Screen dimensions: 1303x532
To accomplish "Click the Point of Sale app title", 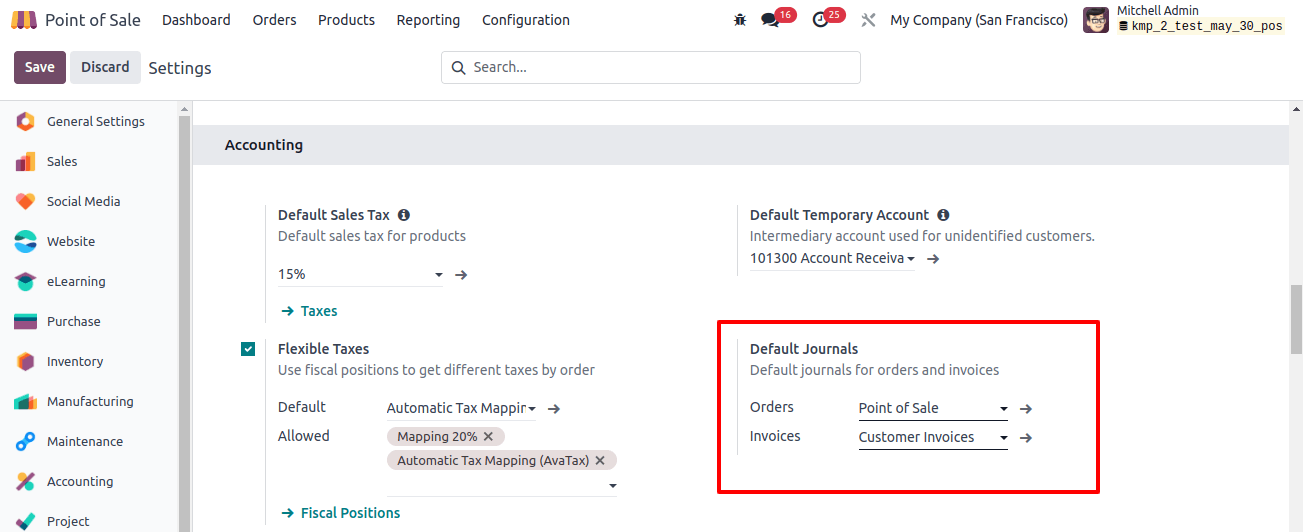I will click(x=93, y=20).
